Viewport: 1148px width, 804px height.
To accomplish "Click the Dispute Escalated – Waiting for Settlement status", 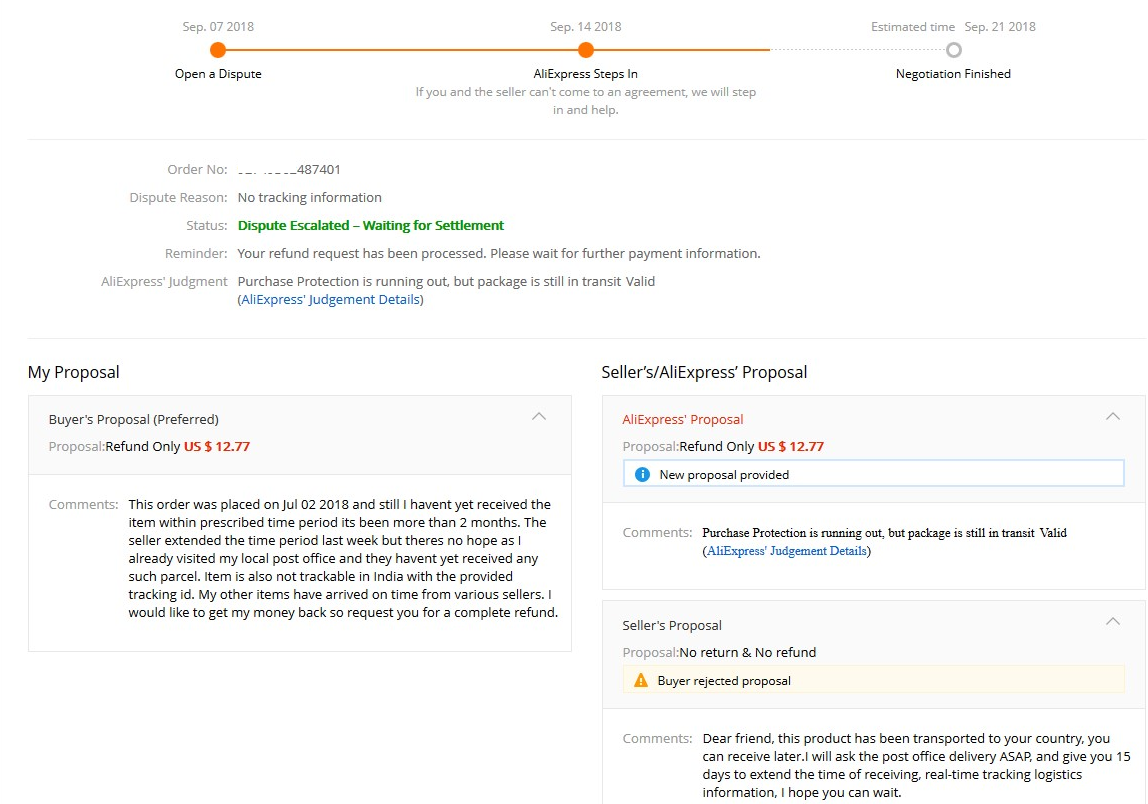I will (x=370, y=226).
